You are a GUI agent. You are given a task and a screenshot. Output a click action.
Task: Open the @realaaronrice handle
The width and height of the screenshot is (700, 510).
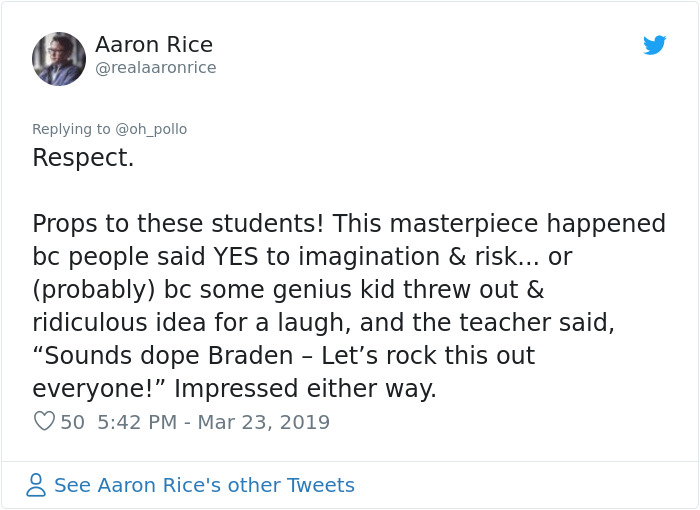(155, 68)
